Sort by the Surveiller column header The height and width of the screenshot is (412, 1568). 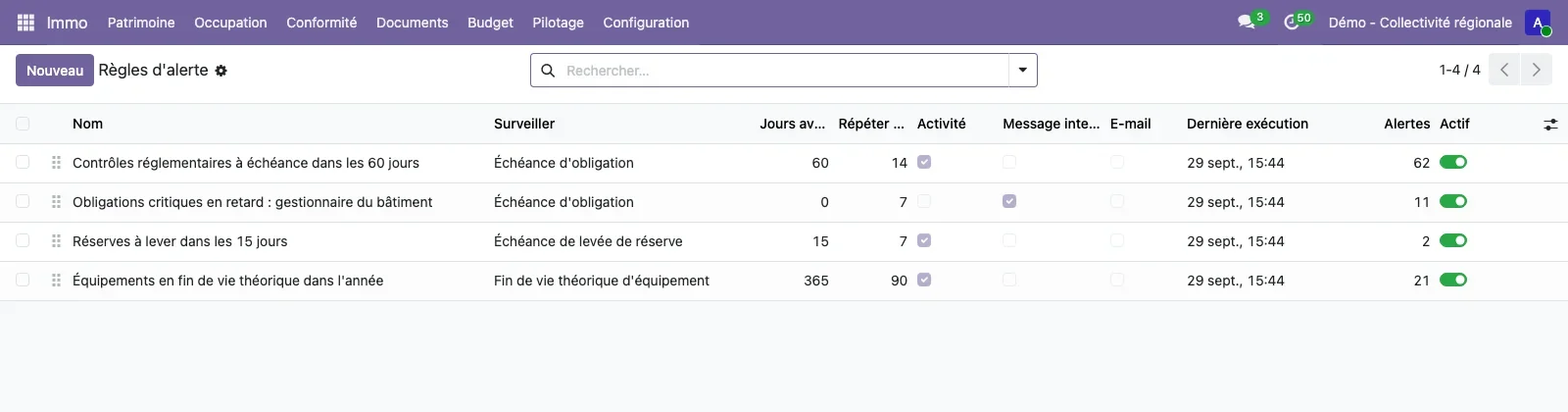point(524,124)
